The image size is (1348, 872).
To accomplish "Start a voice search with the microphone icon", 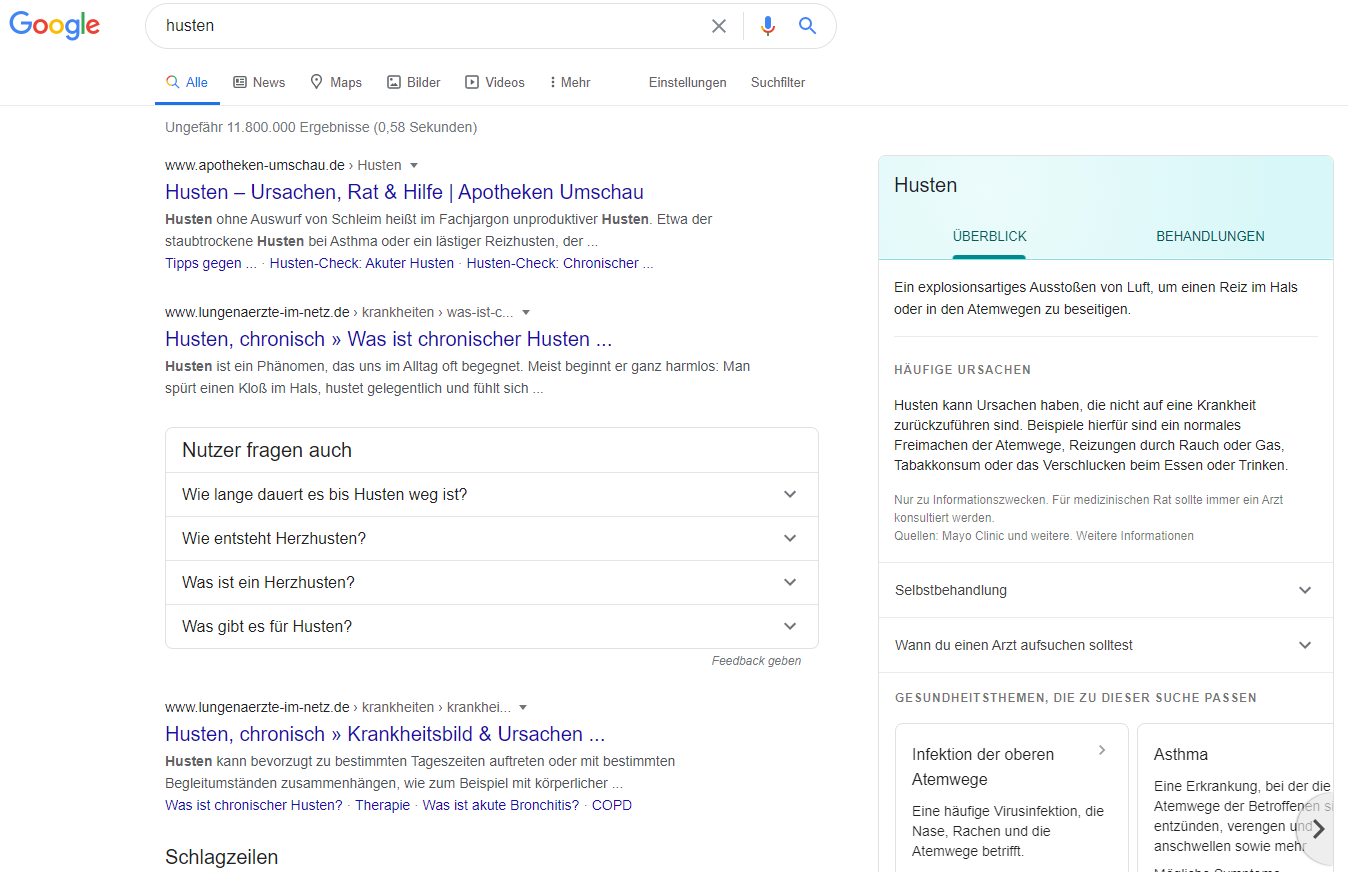I will pyautogui.click(x=767, y=26).
